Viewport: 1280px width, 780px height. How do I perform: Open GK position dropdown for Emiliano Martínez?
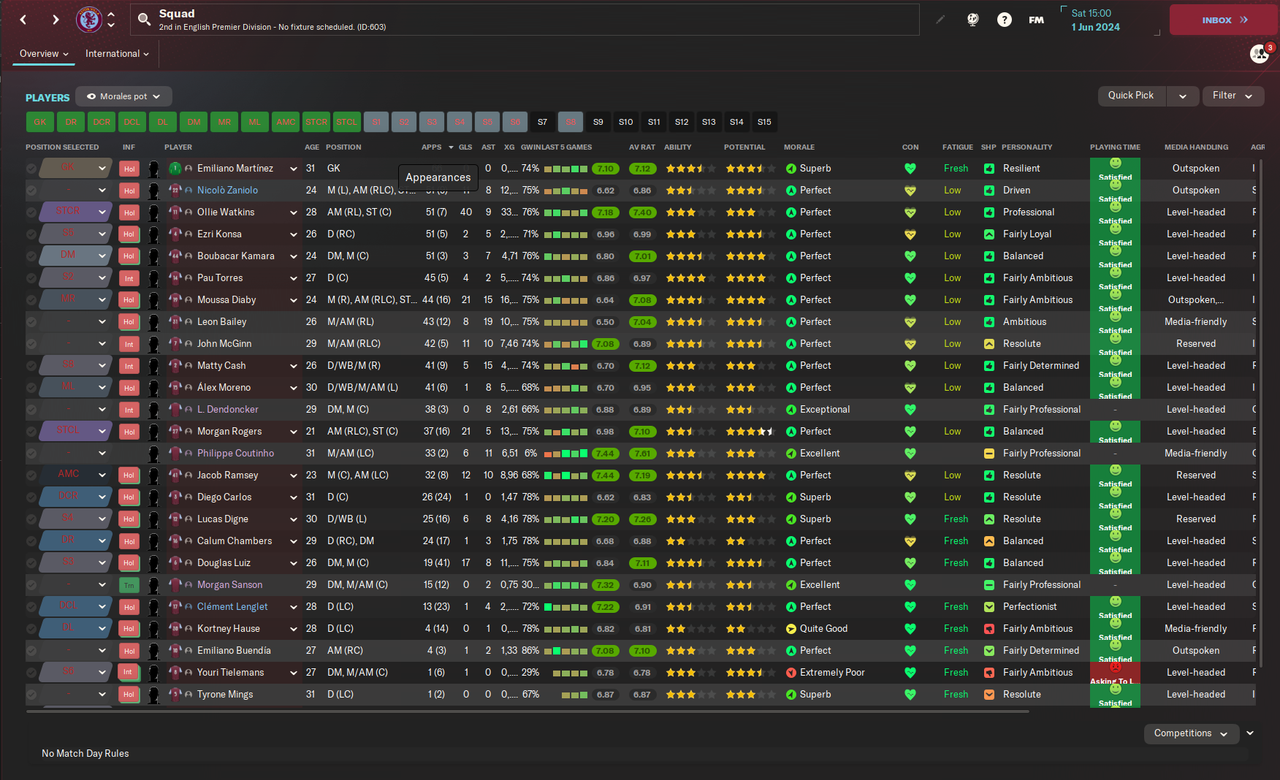(75, 168)
